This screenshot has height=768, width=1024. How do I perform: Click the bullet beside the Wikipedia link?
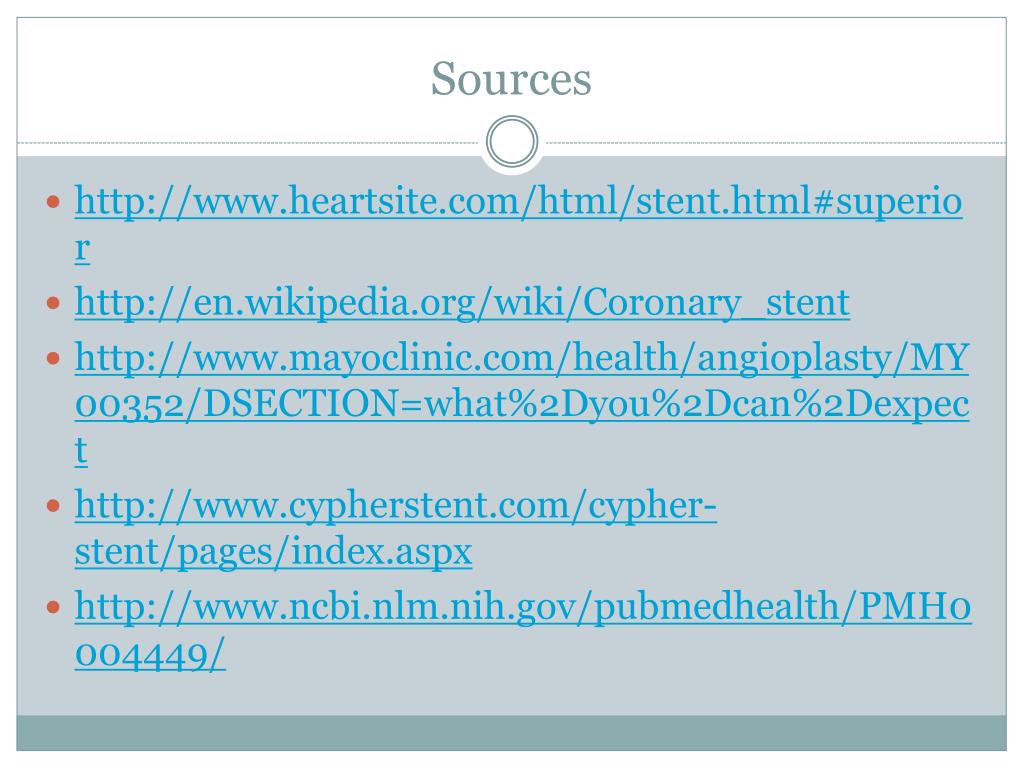pos(54,303)
